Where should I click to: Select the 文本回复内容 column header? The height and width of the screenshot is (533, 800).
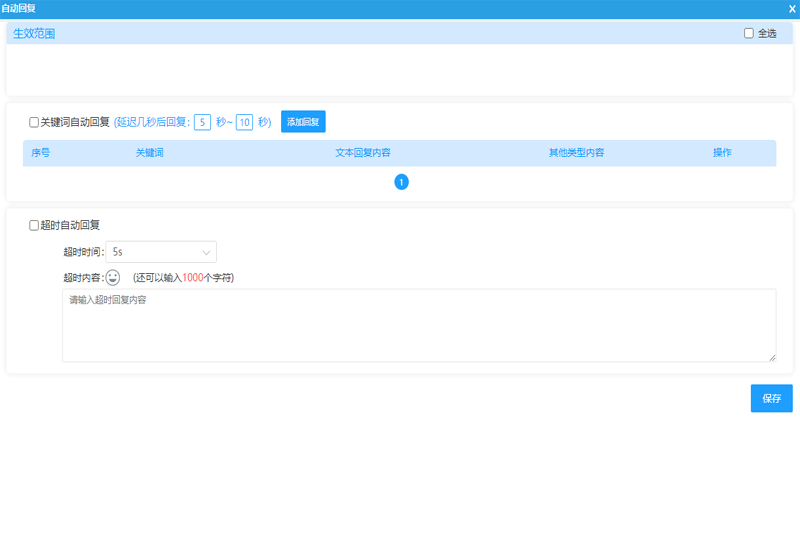(362, 153)
